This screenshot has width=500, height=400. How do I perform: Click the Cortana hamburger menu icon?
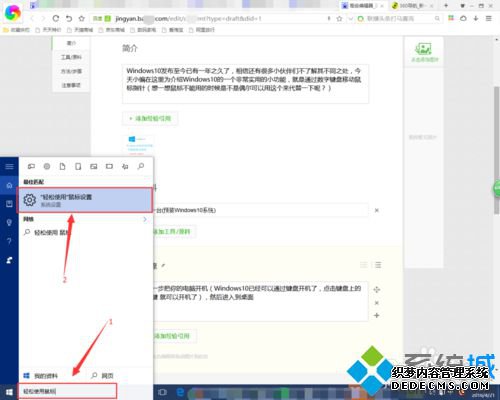coord(9,166)
